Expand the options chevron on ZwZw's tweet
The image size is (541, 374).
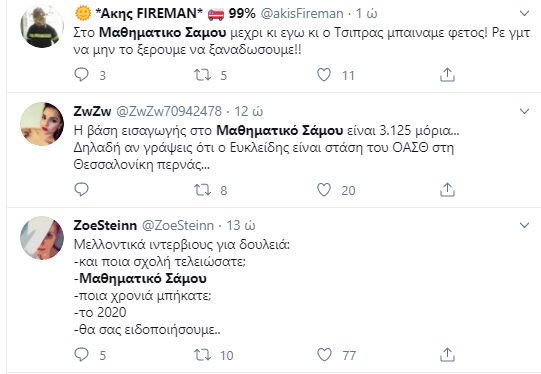(x=524, y=111)
